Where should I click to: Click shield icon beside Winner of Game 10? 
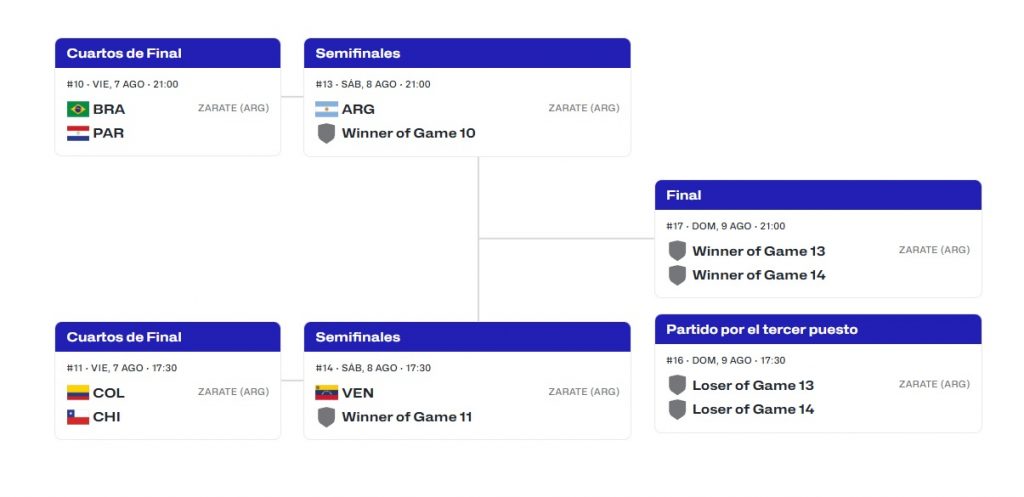tap(327, 133)
